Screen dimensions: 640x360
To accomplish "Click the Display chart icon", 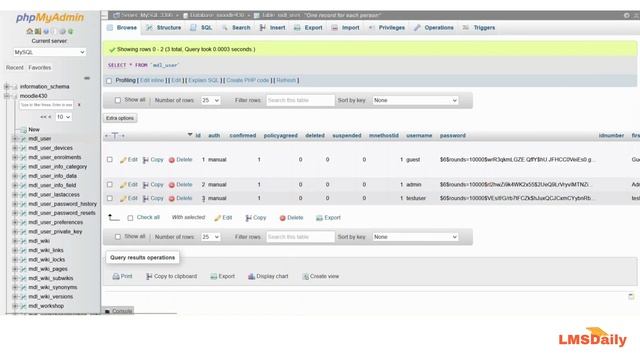I will pyautogui.click(x=251, y=276).
